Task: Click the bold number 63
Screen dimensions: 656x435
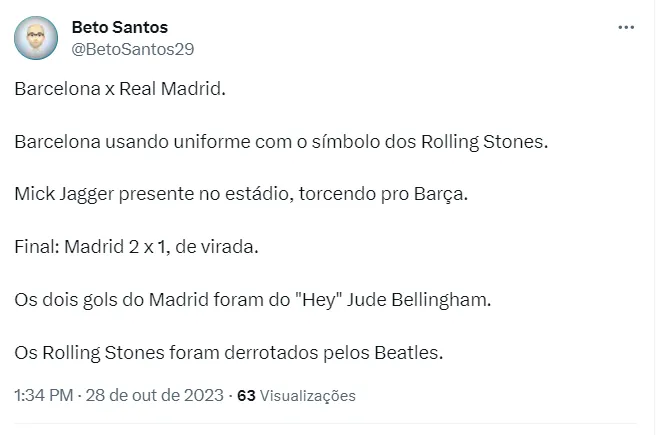Action: (x=245, y=396)
